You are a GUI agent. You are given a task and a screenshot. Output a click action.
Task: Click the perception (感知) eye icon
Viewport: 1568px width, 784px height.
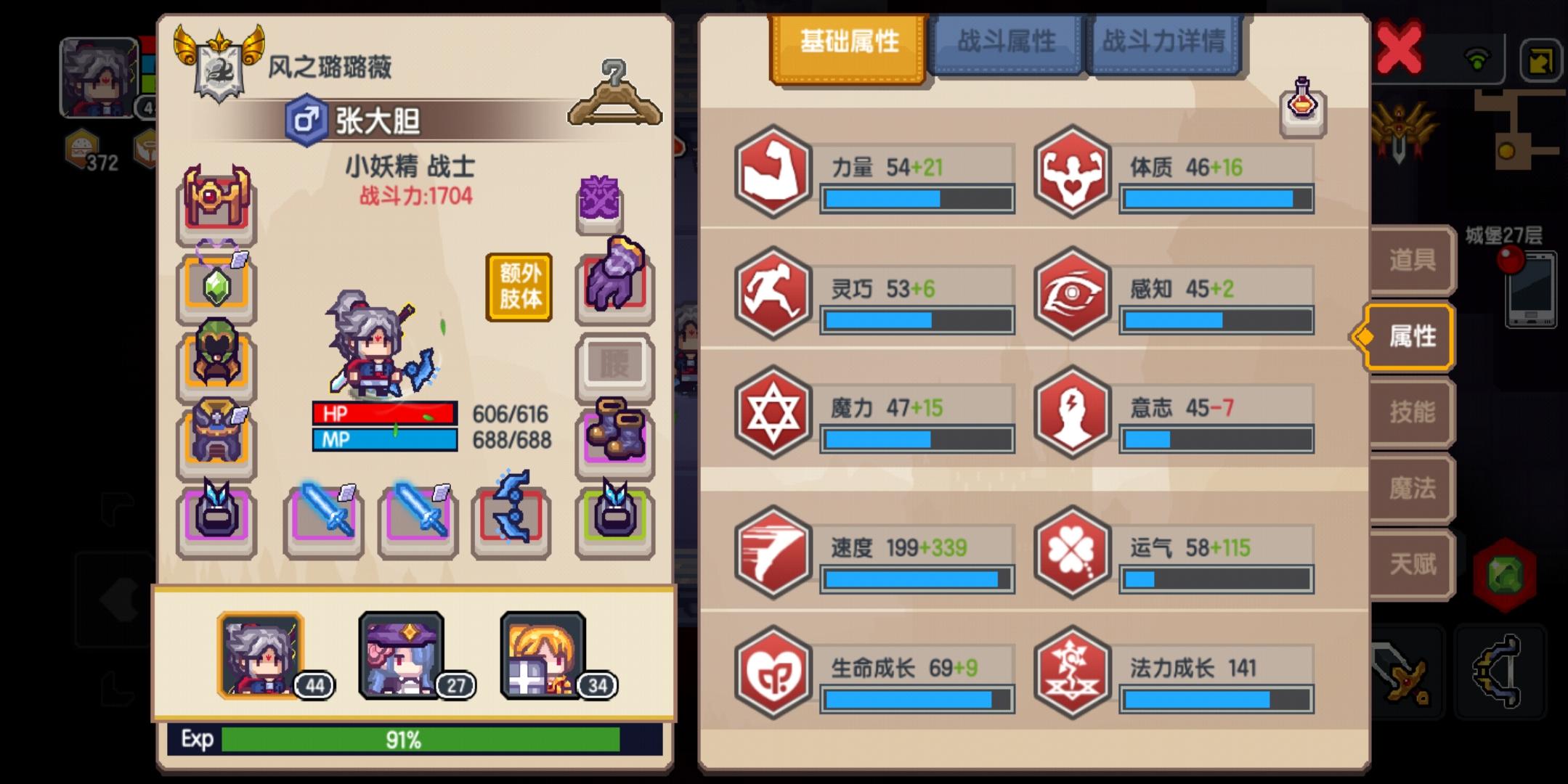[x=1073, y=293]
